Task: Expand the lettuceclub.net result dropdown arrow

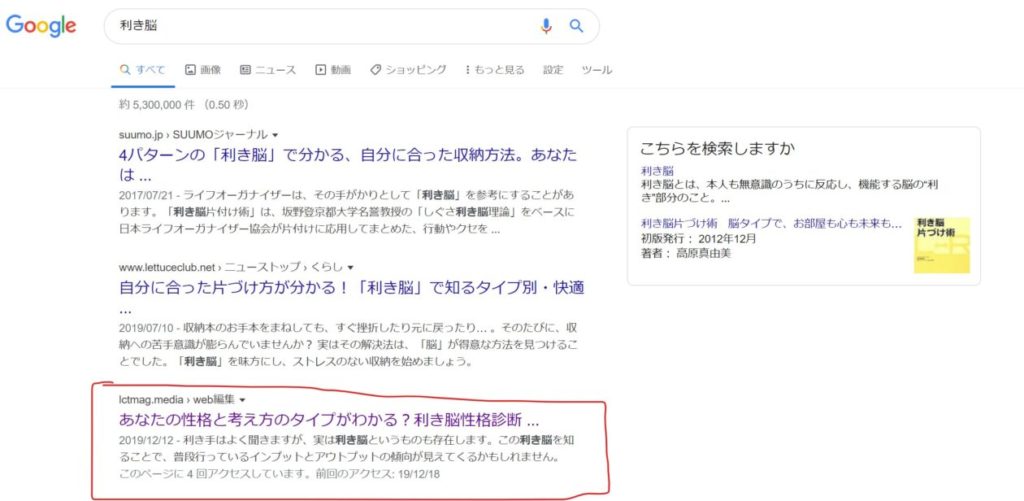Action: [x=351, y=267]
